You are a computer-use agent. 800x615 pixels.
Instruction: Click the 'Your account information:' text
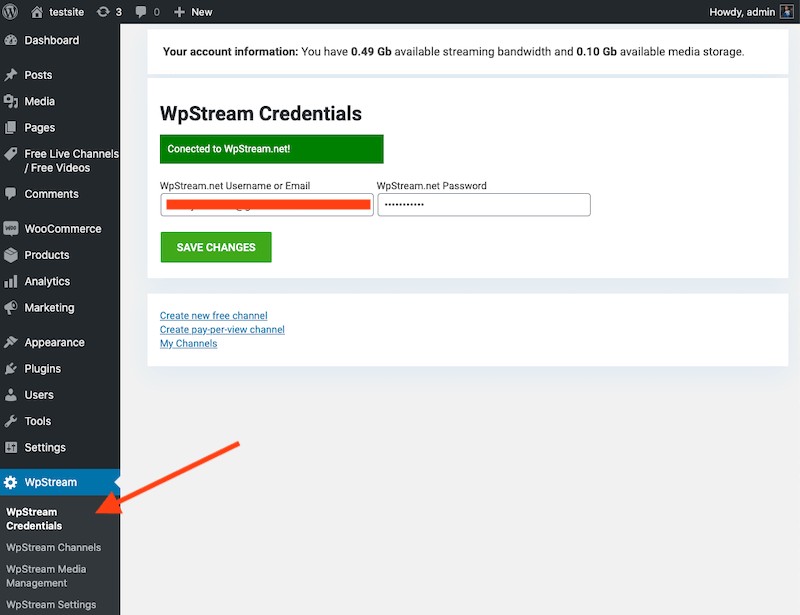pos(230,52)
